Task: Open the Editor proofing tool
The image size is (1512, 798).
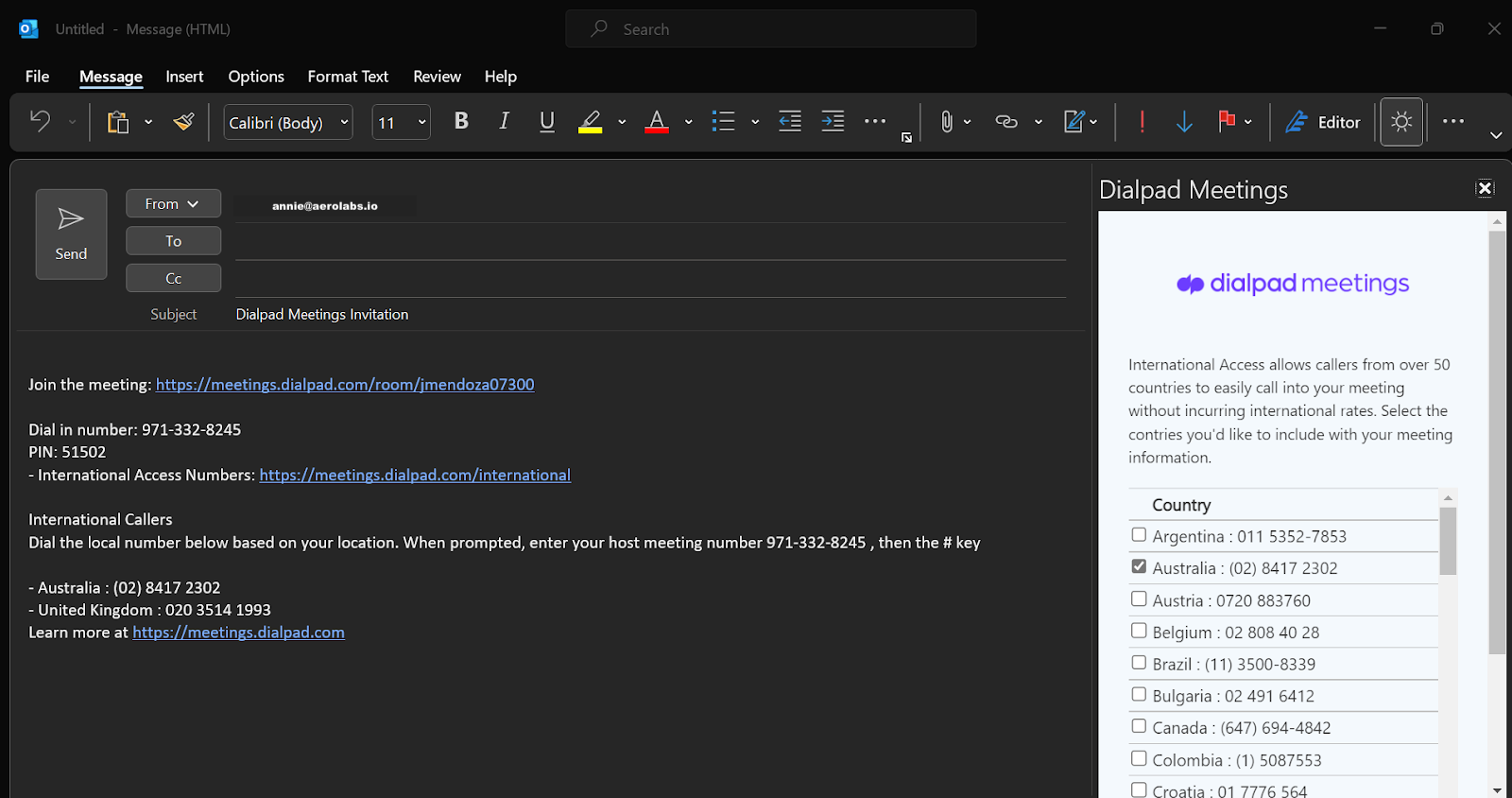Action: 1322,122
